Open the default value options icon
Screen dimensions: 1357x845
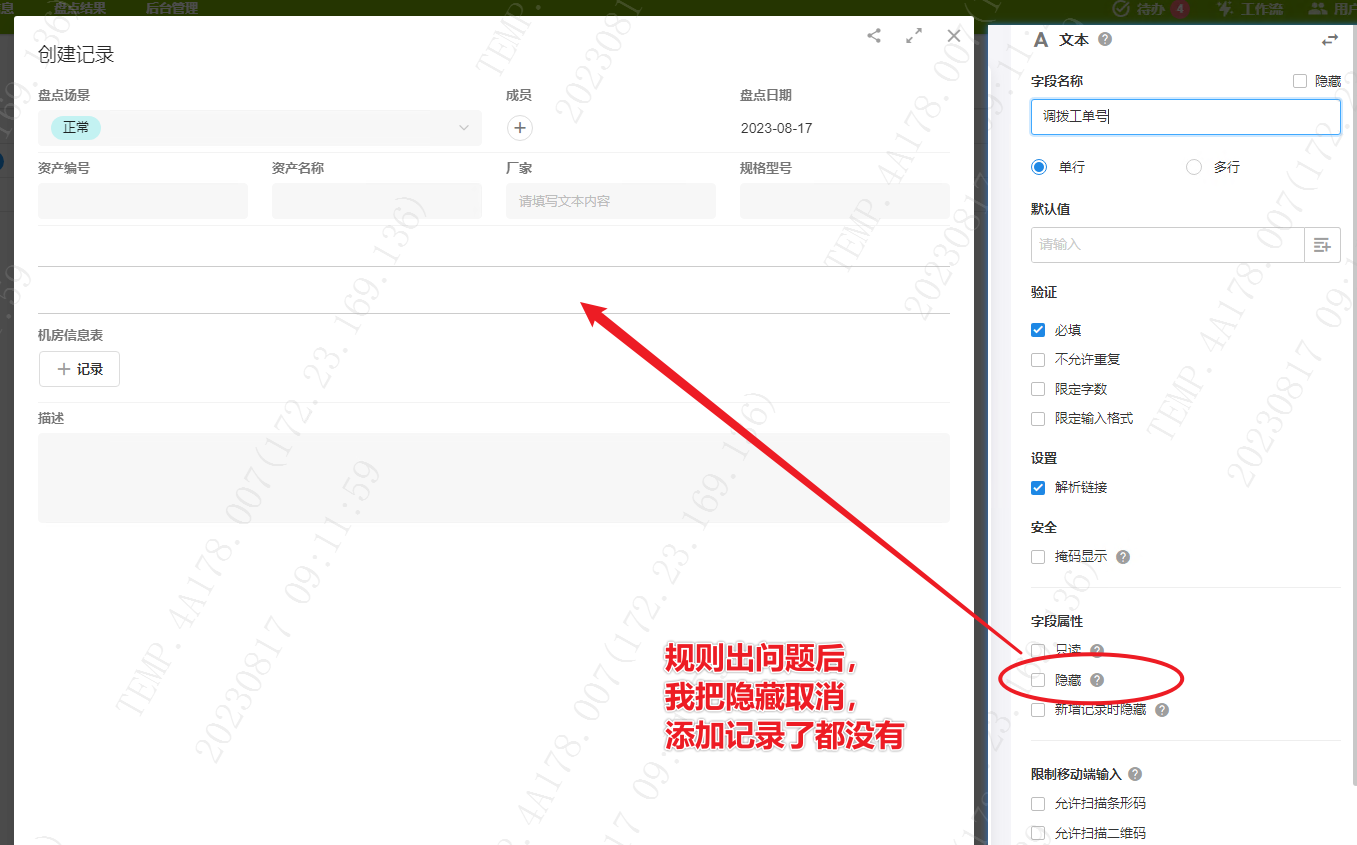coord(1322,245)
